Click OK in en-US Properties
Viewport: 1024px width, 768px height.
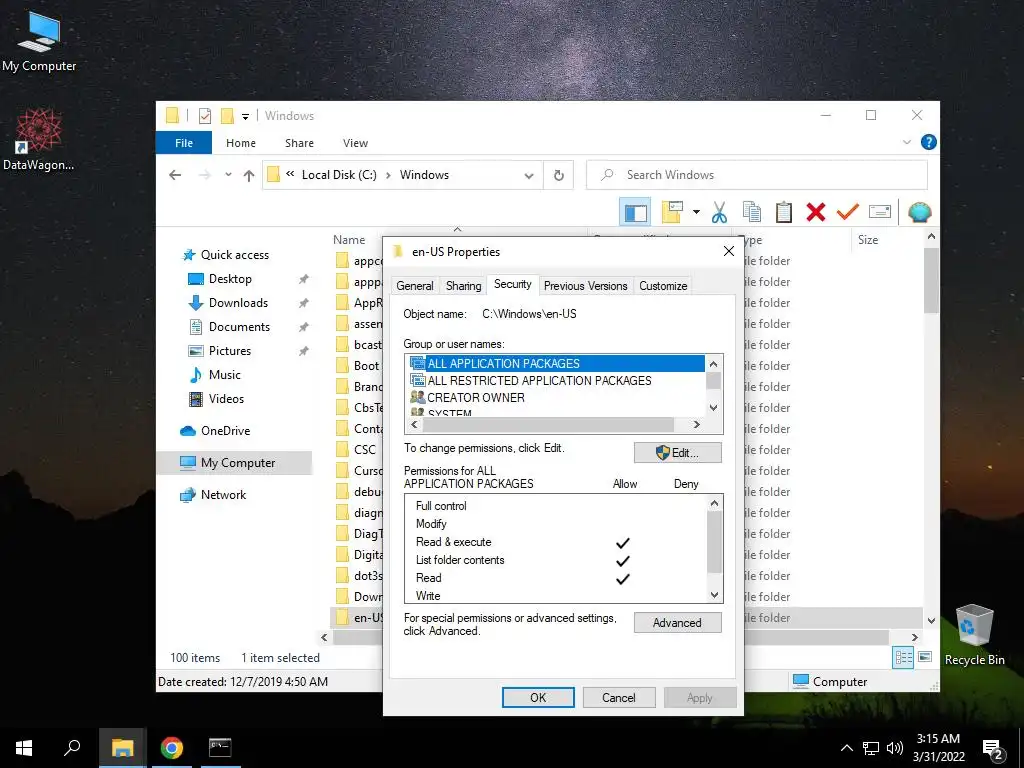(538, 697)
